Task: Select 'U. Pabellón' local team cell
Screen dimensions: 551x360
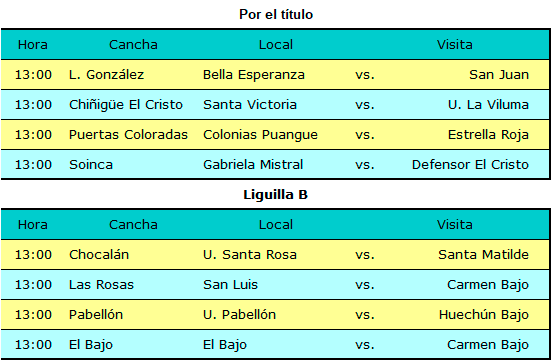Action: 240,314
